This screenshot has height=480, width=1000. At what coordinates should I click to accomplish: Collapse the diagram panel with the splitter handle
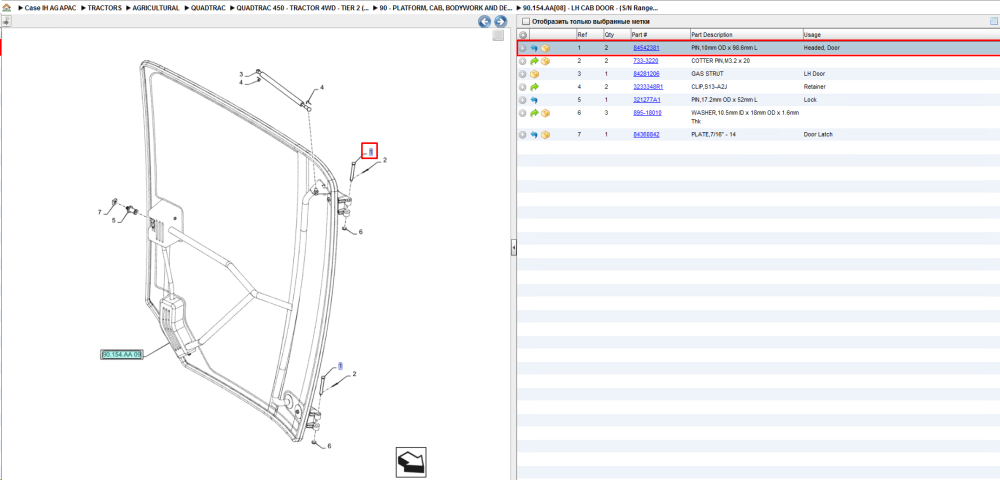tap(513, 248)
